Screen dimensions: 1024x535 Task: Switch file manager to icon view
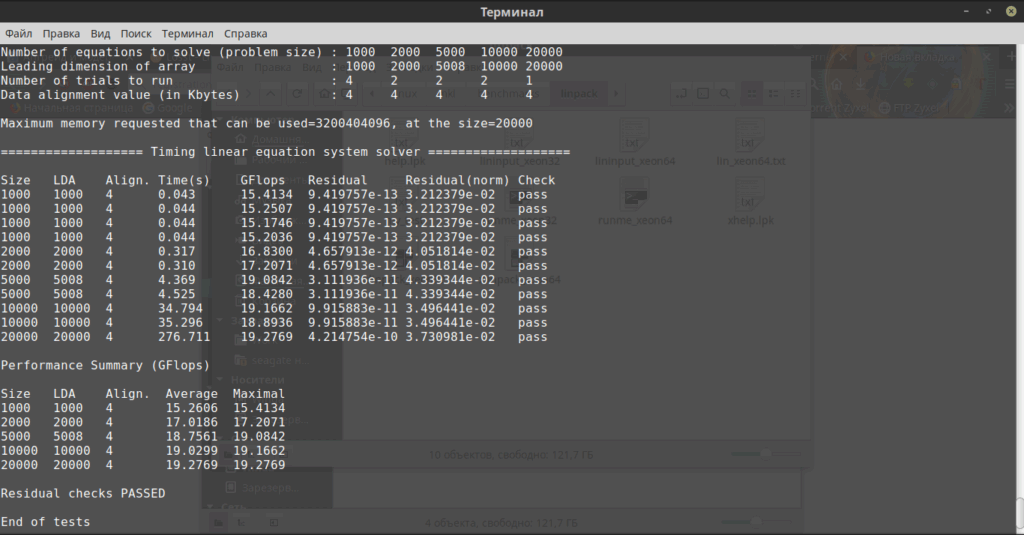point(752,94)
